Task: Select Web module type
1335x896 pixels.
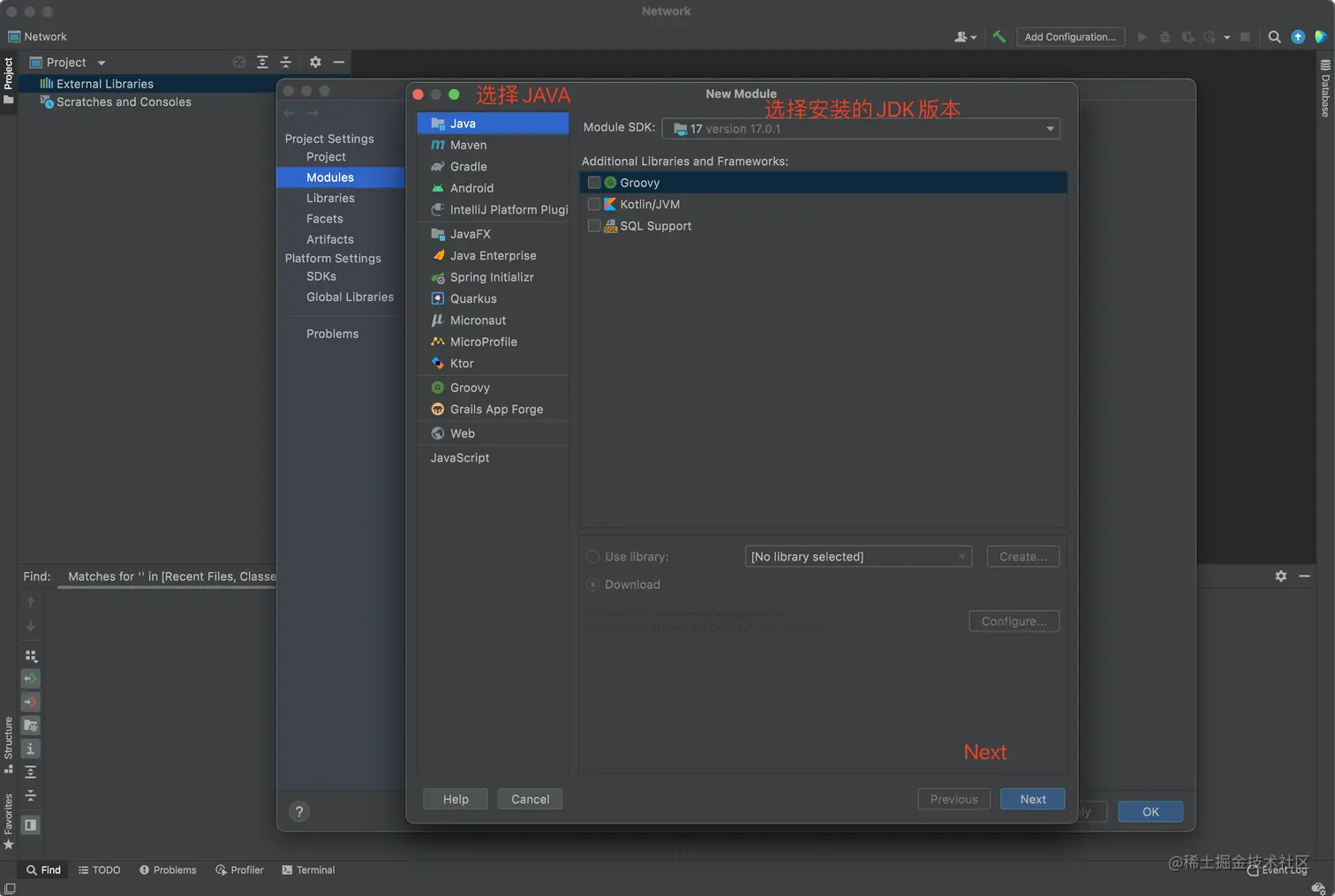Action: (x=493, y=433)
